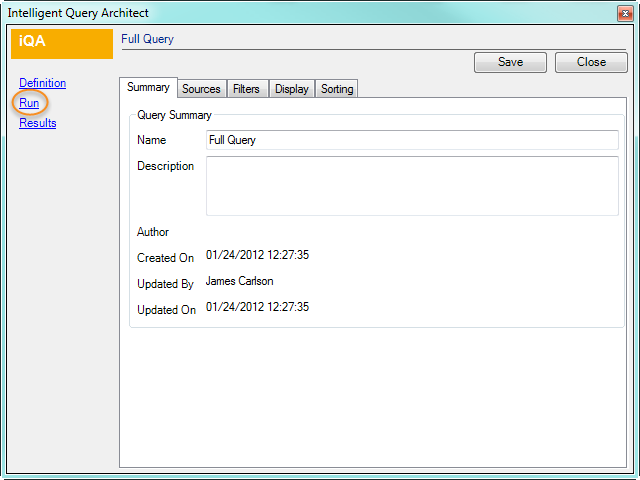Screen dimensions: 640x480
Task: Click into the Name field containing Full Query
Action: pos(411,140)
